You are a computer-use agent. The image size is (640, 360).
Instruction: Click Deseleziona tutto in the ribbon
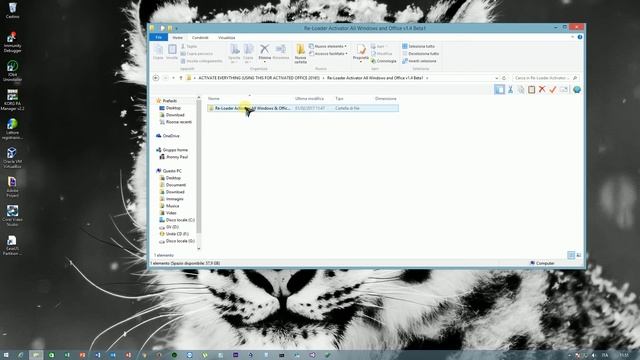pyautogui.click(x=420, y=53)
